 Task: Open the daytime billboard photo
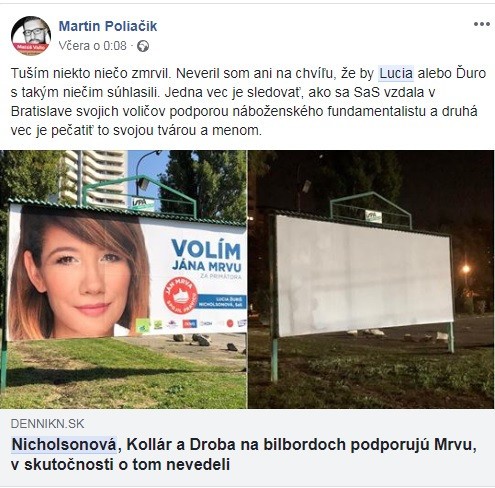click(123, 279)
